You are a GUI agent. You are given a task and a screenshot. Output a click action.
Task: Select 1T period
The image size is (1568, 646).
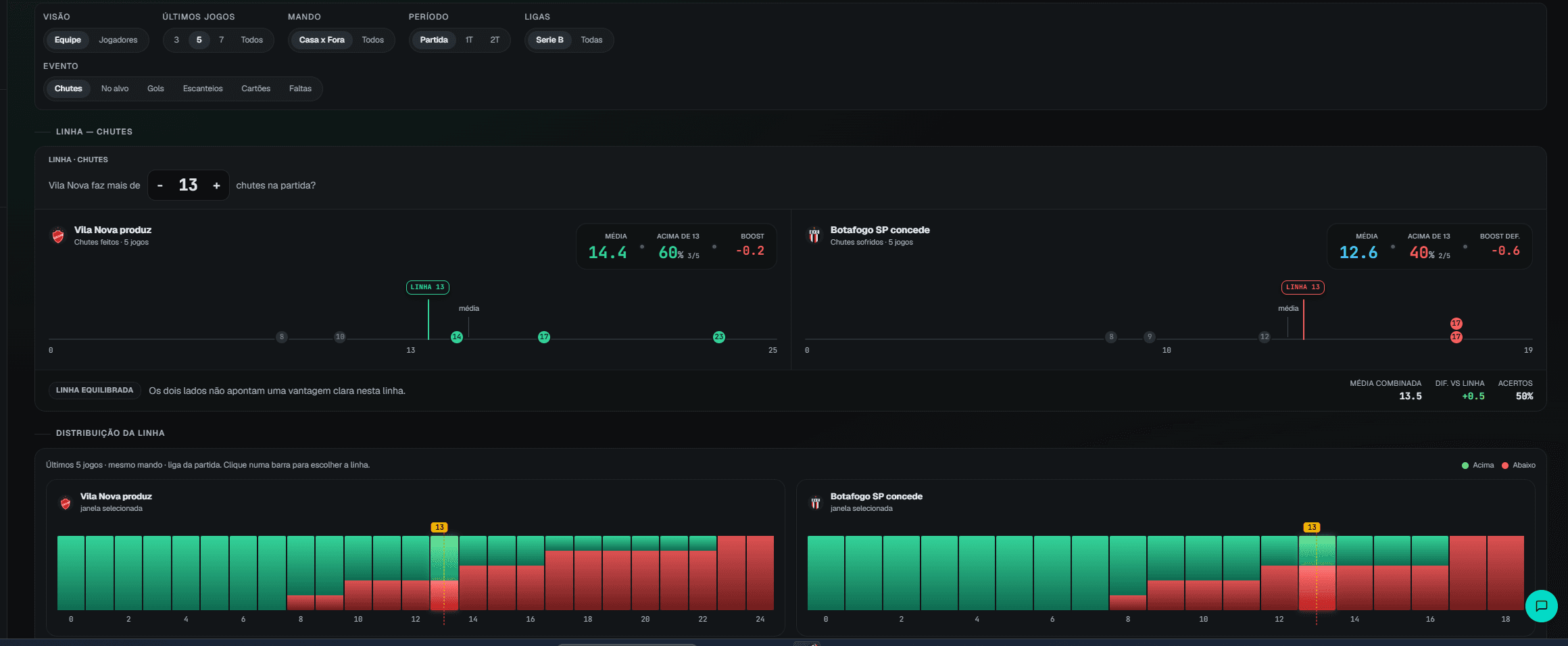pos(469,40)
